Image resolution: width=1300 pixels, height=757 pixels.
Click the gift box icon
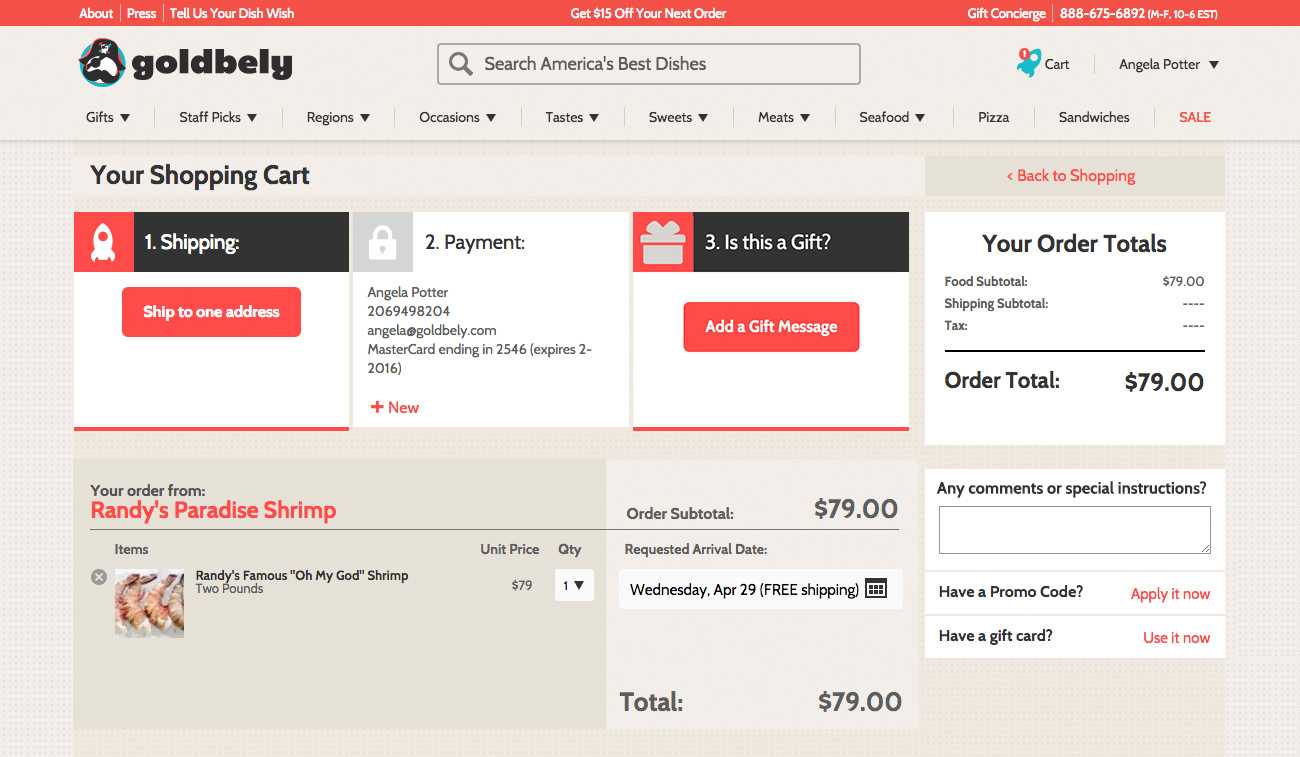(x=663, y=242)
